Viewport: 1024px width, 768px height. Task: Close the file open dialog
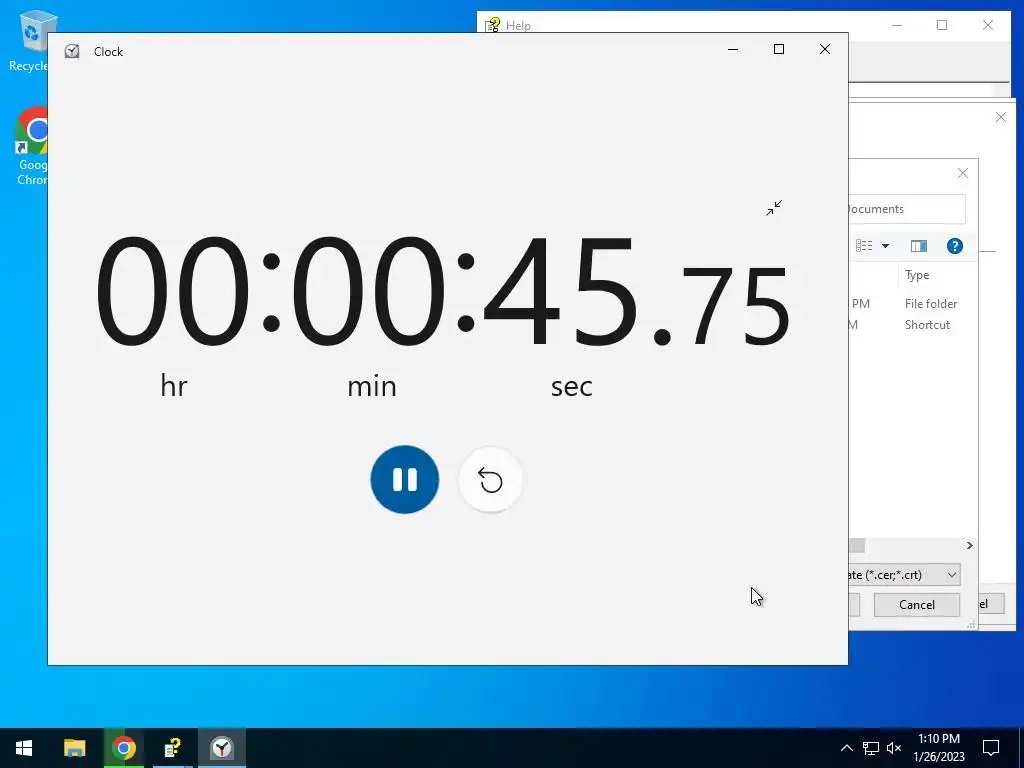coord(963,173)
